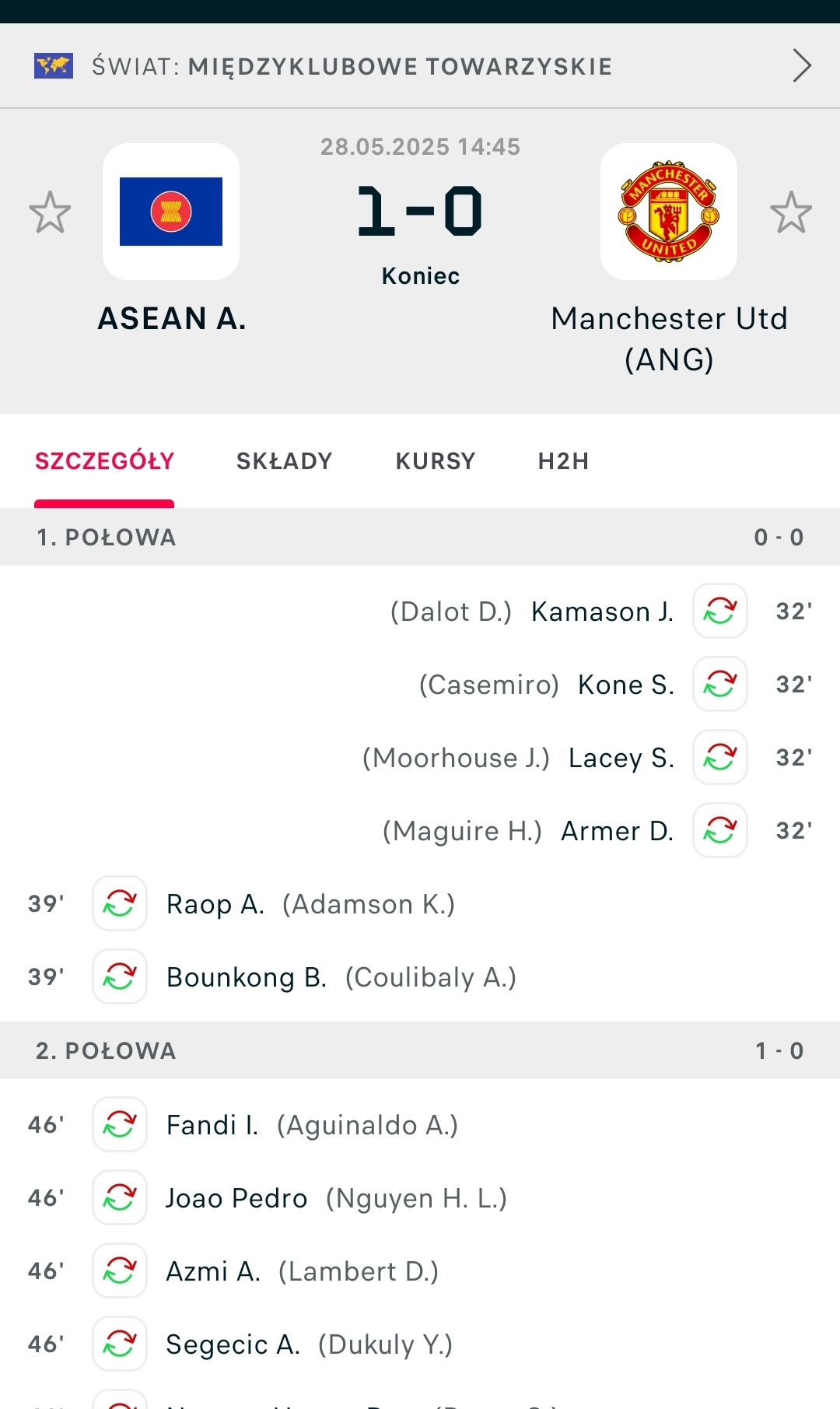
Task: Open the ASEAN A. team crest
Action: click(171, 212)
